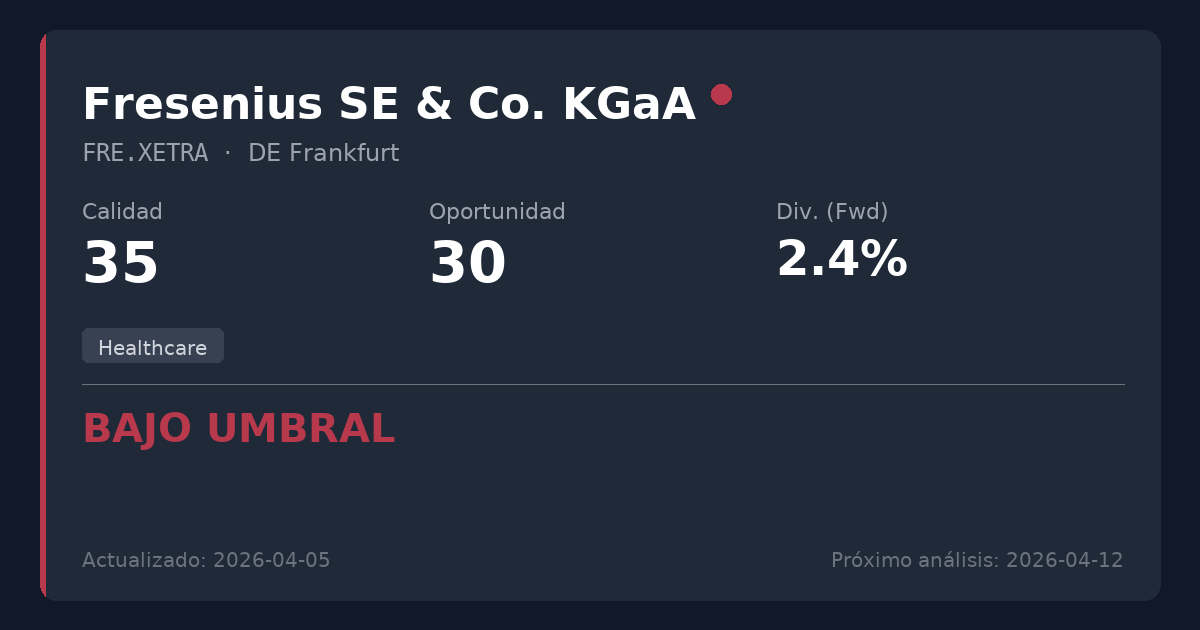Click the Oportunidad label
This screenshot has height=630, width=1200.
[x=497, y=212]
